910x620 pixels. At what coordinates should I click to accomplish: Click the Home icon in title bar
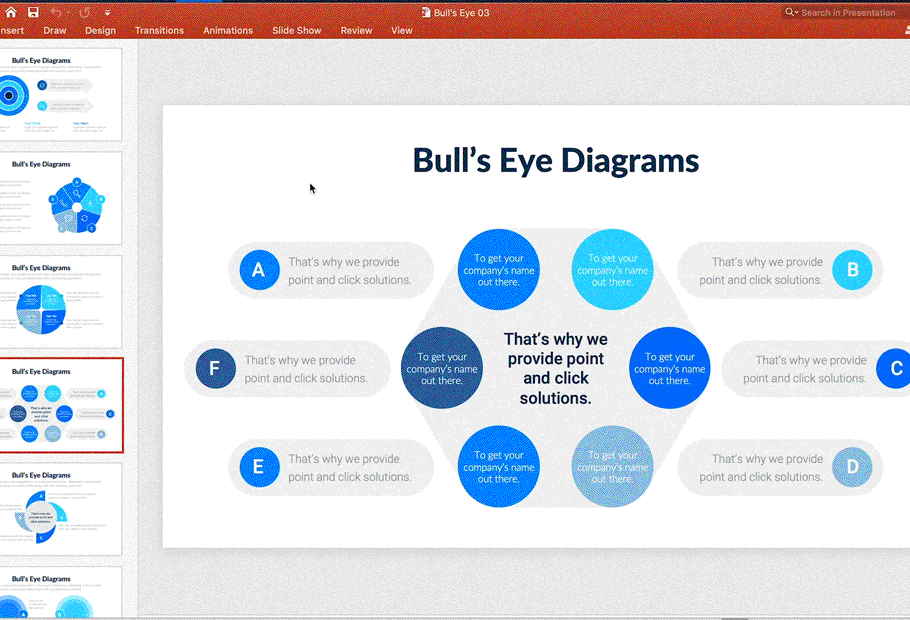click(11, 12)
